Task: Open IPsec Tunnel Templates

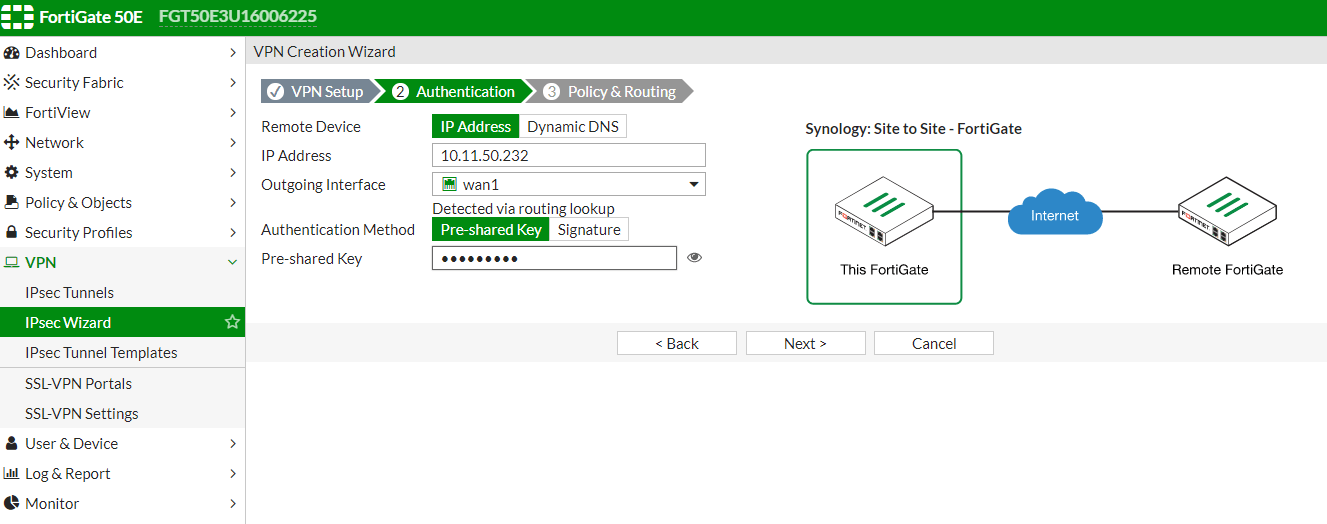Action: tap(122, 352)
